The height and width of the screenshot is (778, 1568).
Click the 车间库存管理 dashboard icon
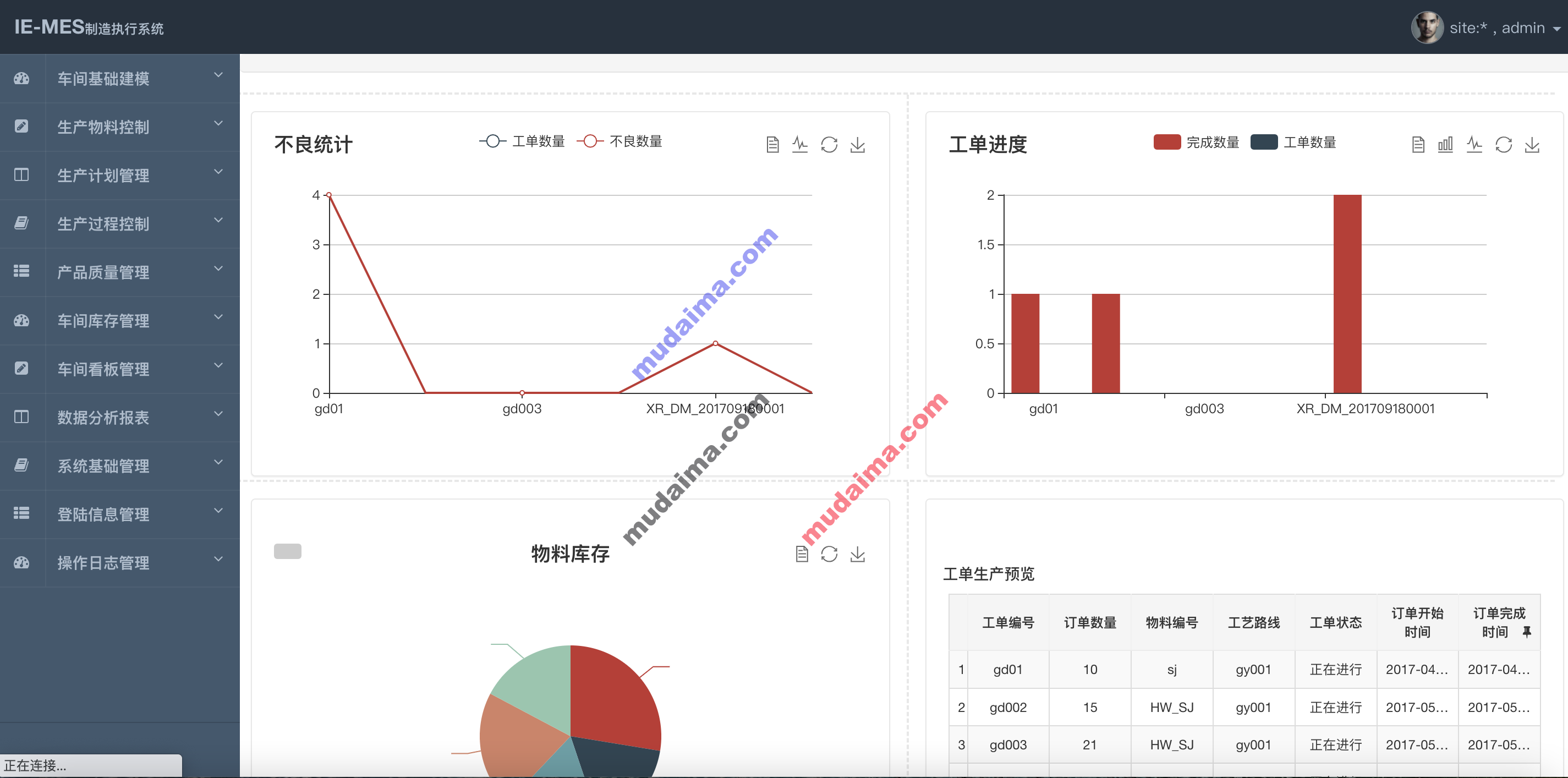pyautogui.click(x=21, y=320)
